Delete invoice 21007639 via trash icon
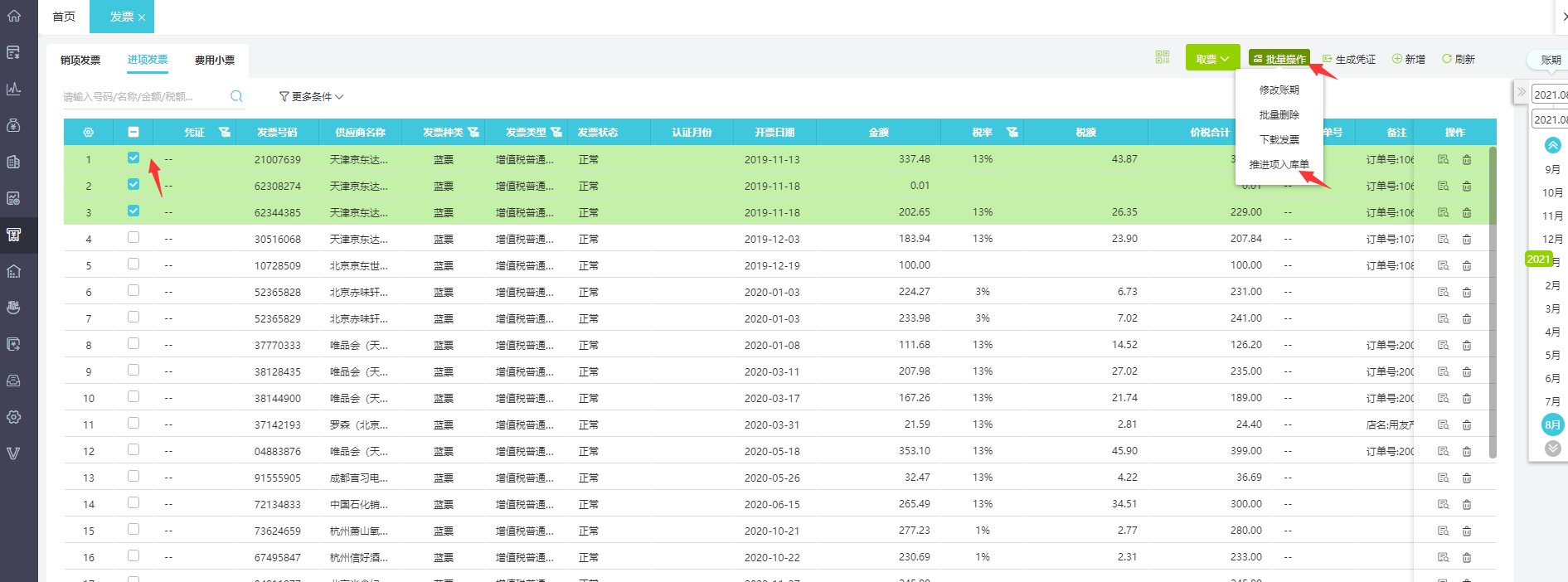The width and height of the screenshot is (1568, 582). pyautogui.click(x=1467, y=159)
